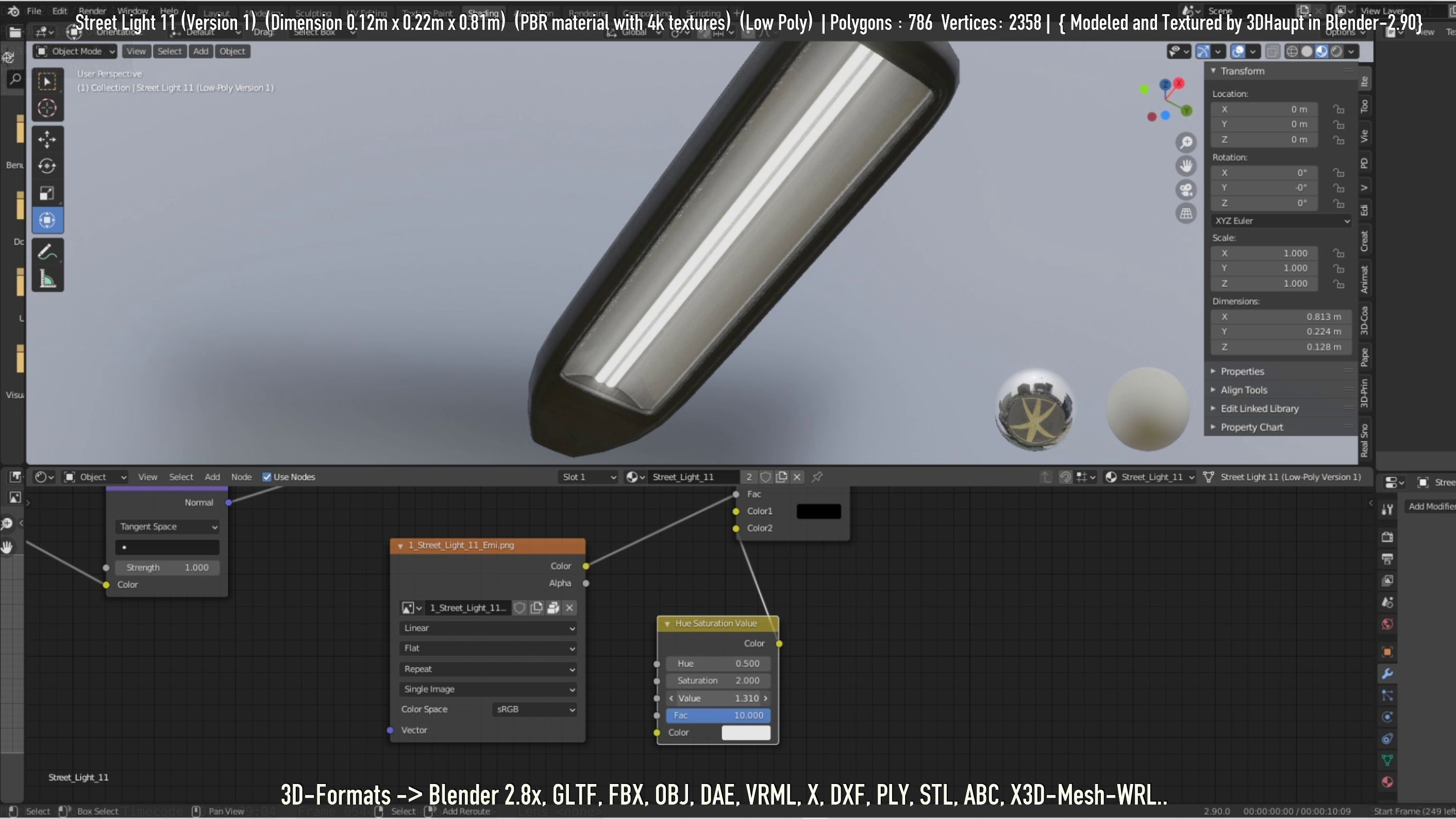Toggle camera view icon in viewport
This screenshot has width=1456, height=819.
point(1186,190)
